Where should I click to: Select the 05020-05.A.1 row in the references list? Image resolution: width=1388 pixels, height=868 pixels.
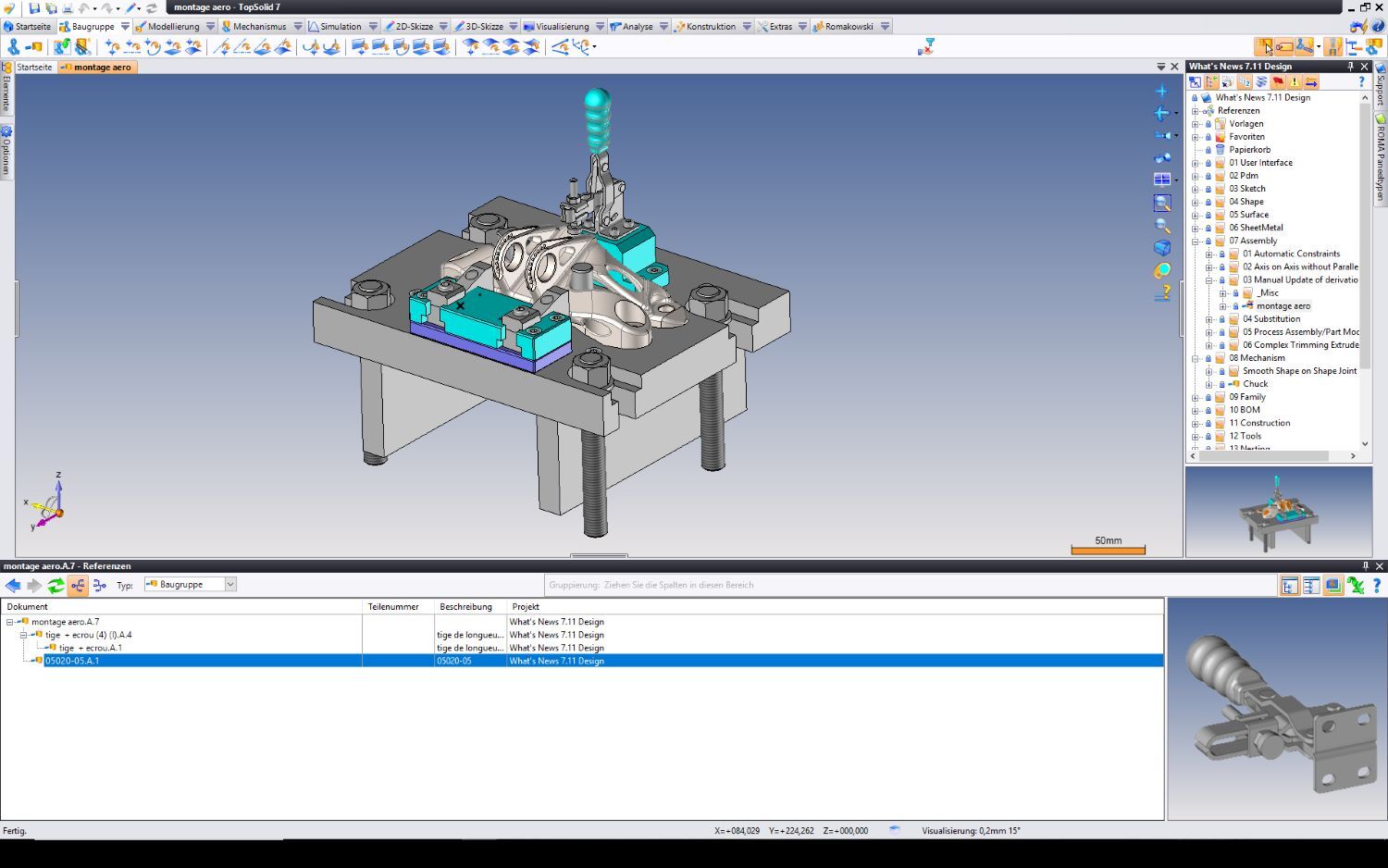[74, 661]
